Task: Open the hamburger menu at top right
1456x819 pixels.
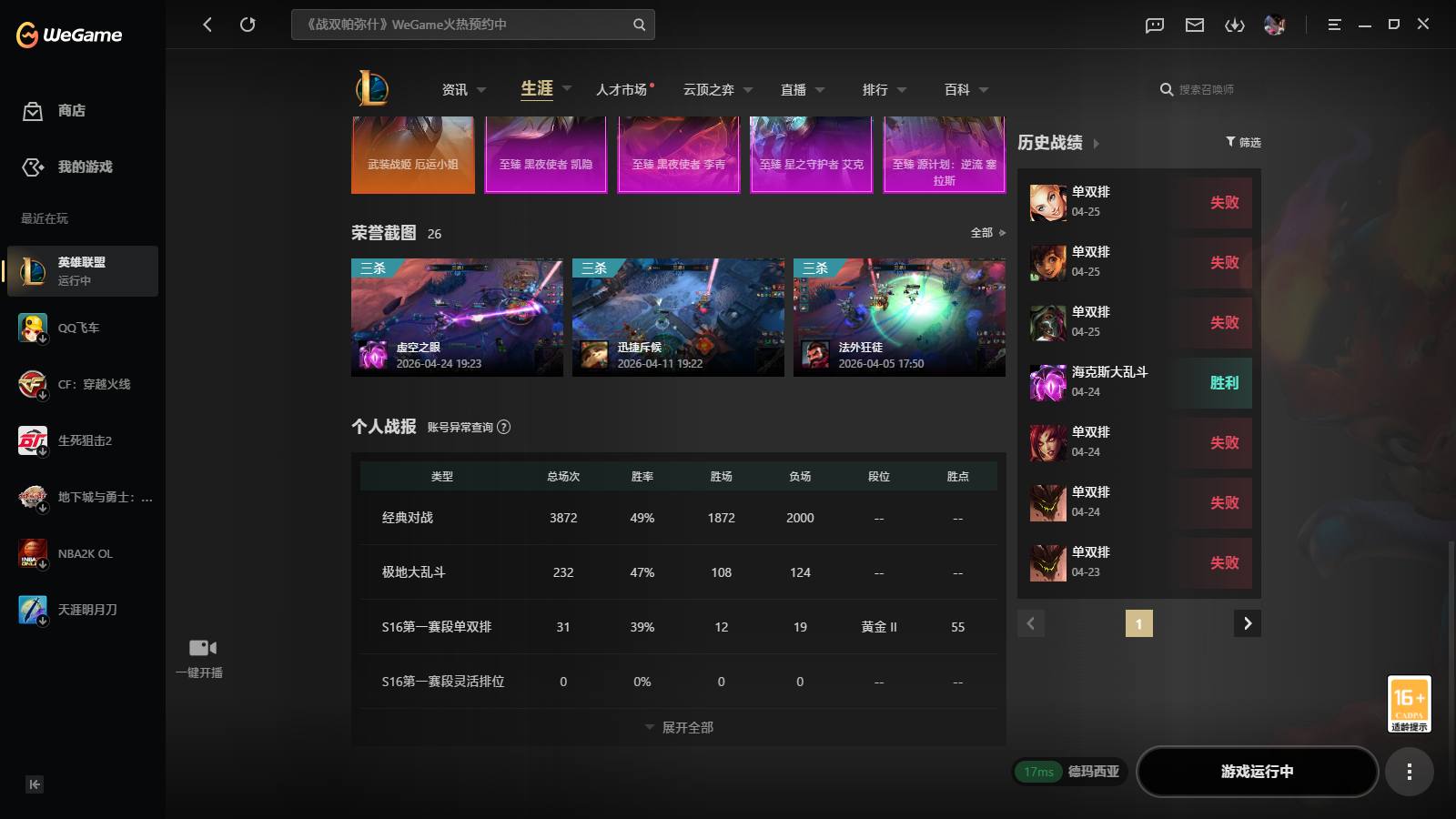Action: pyautogui.click(x=1334, y=25)
